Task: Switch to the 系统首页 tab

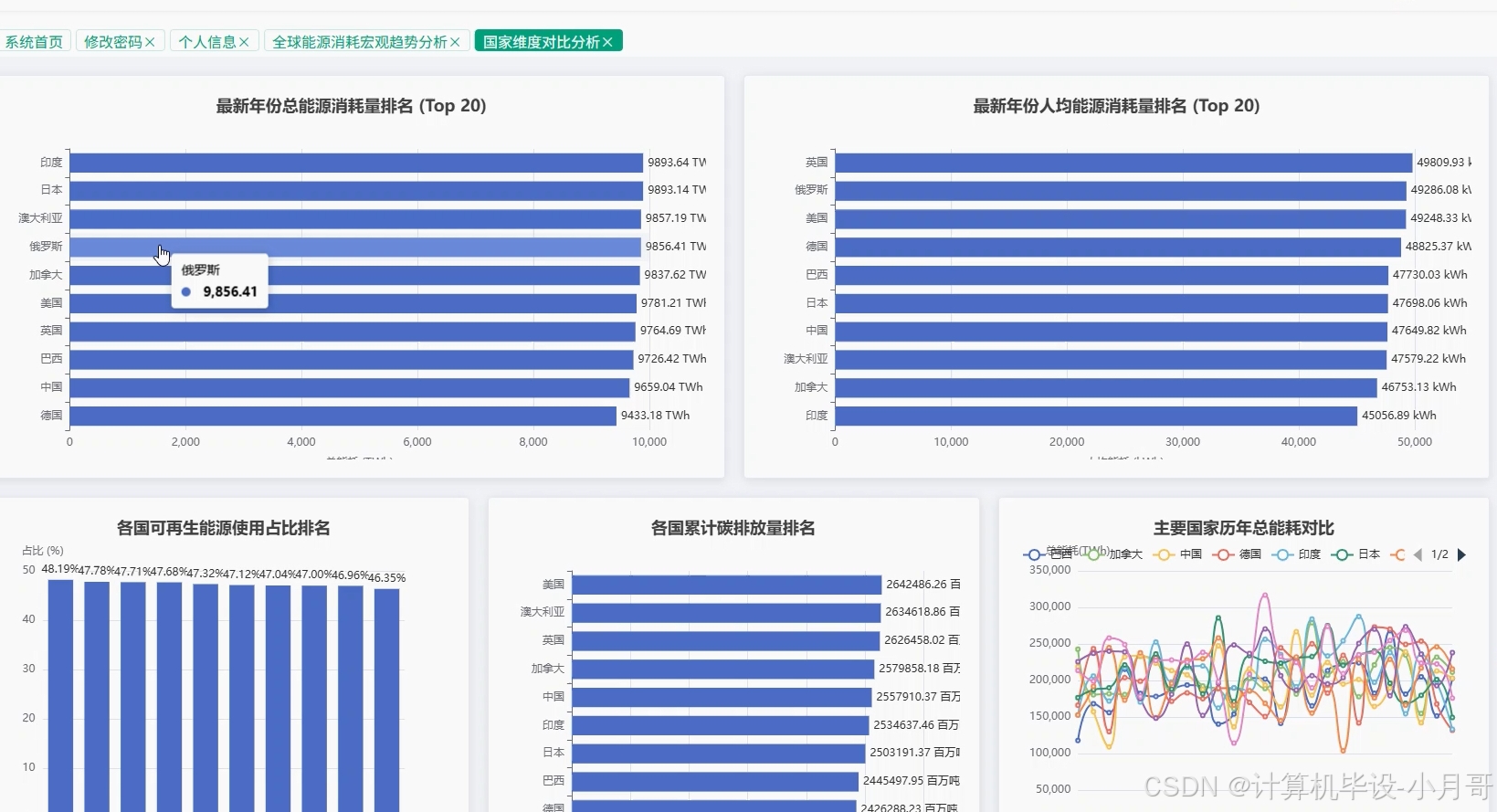Action: [35, 42]
